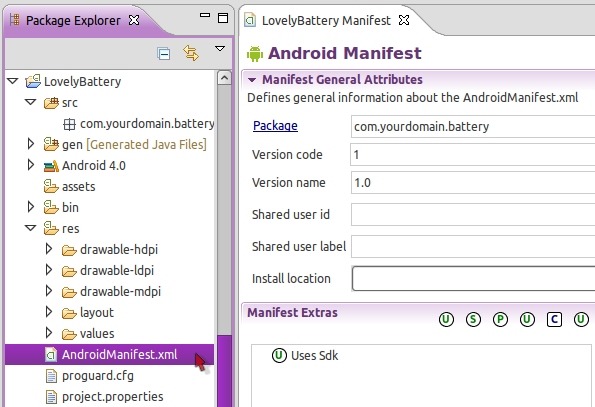Collapse the Manifest General Attributes section
Image resolution: width=595 pixels, height=407 pixels.
pos(252,80)
